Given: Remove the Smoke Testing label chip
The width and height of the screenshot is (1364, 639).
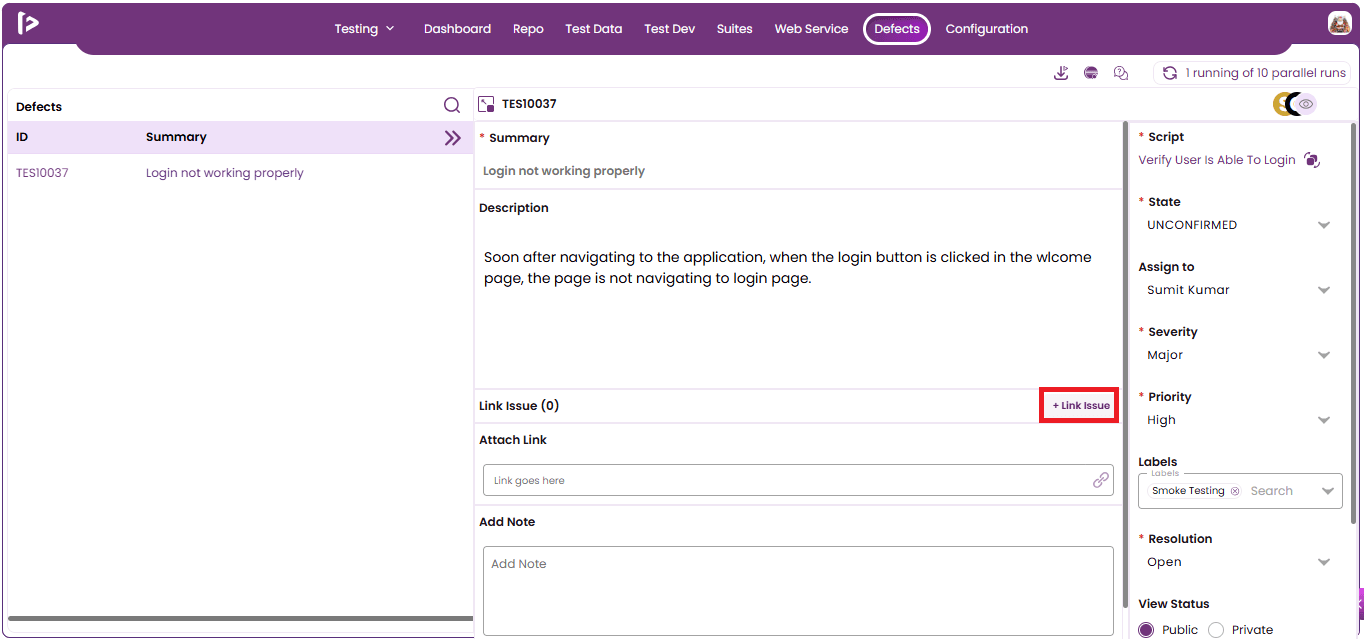Looking at the screenshot, I should [x=1235, y=491].
